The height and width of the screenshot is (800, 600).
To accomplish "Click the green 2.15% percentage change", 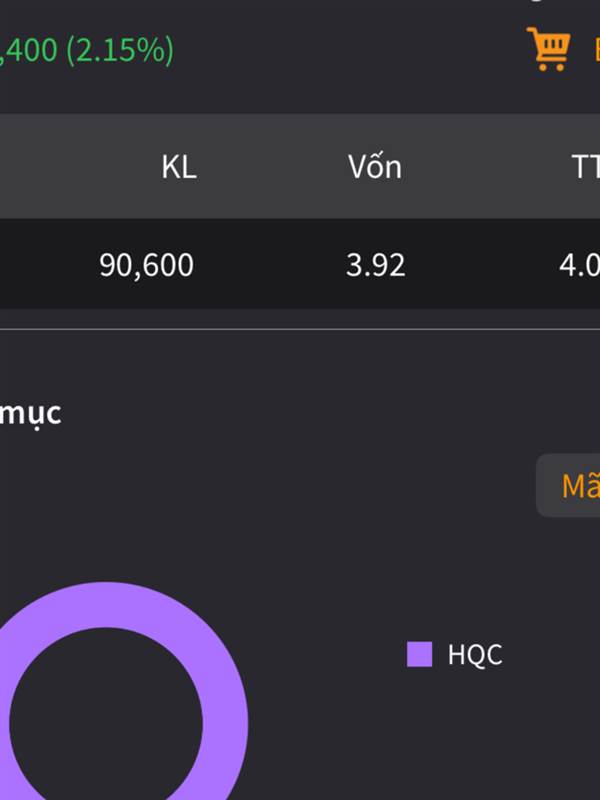I will pyautogui.click(x=120, y=50).
